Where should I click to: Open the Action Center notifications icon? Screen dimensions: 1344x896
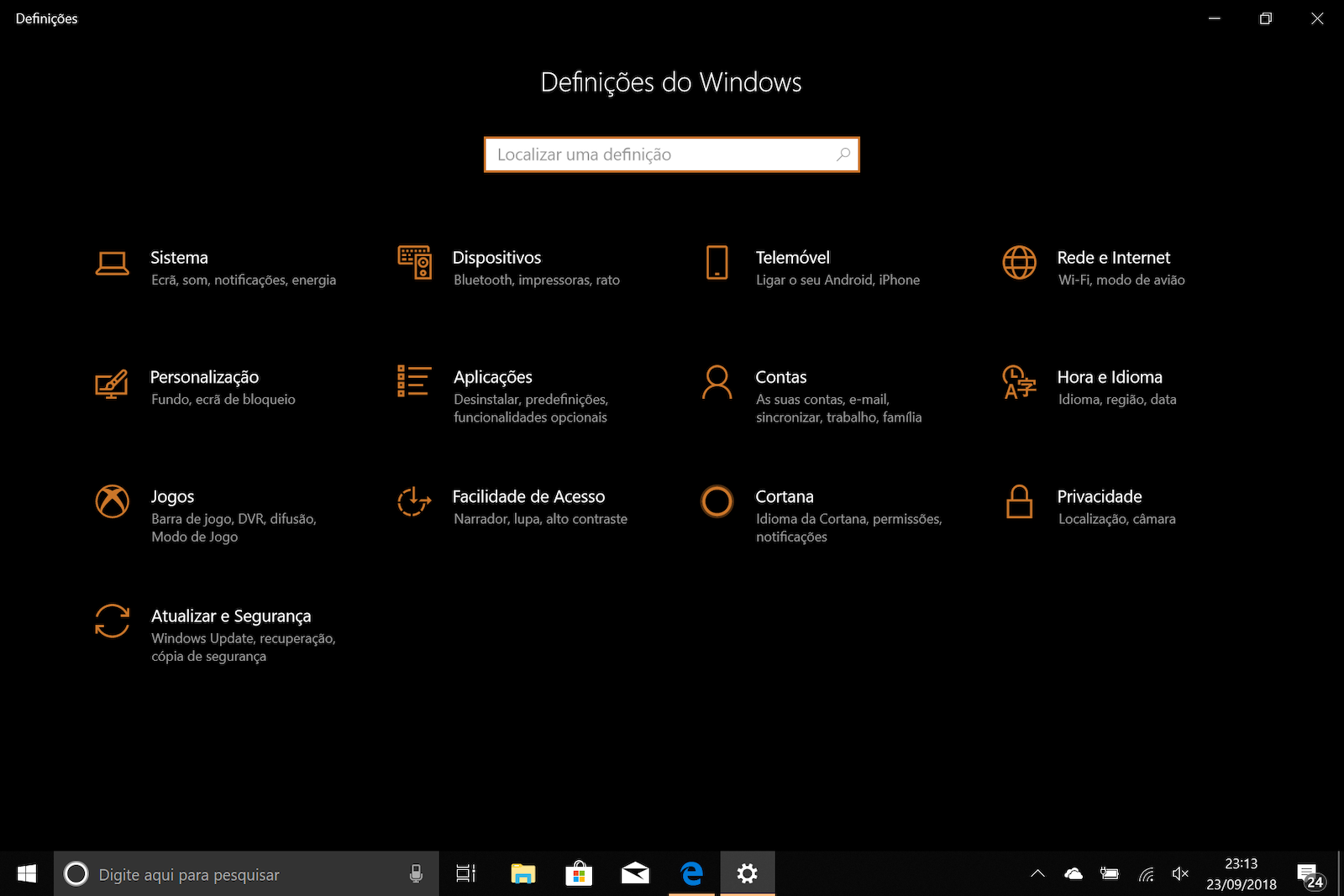[x=1311, y=875]
